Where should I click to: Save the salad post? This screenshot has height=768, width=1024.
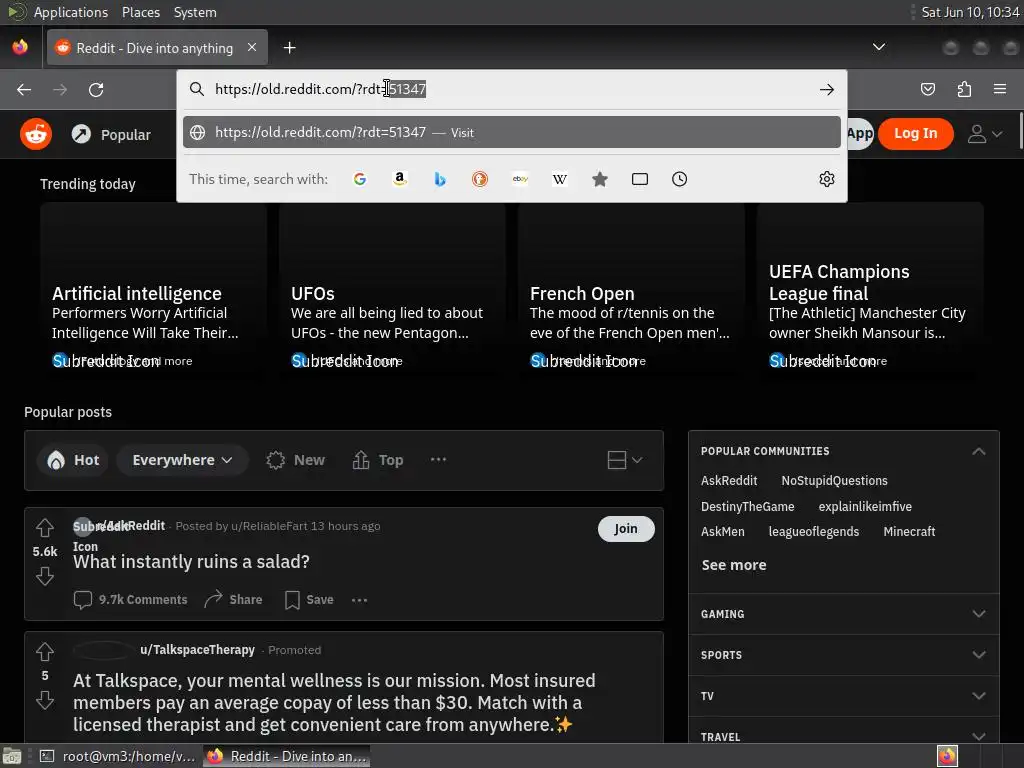coord(309,600)
